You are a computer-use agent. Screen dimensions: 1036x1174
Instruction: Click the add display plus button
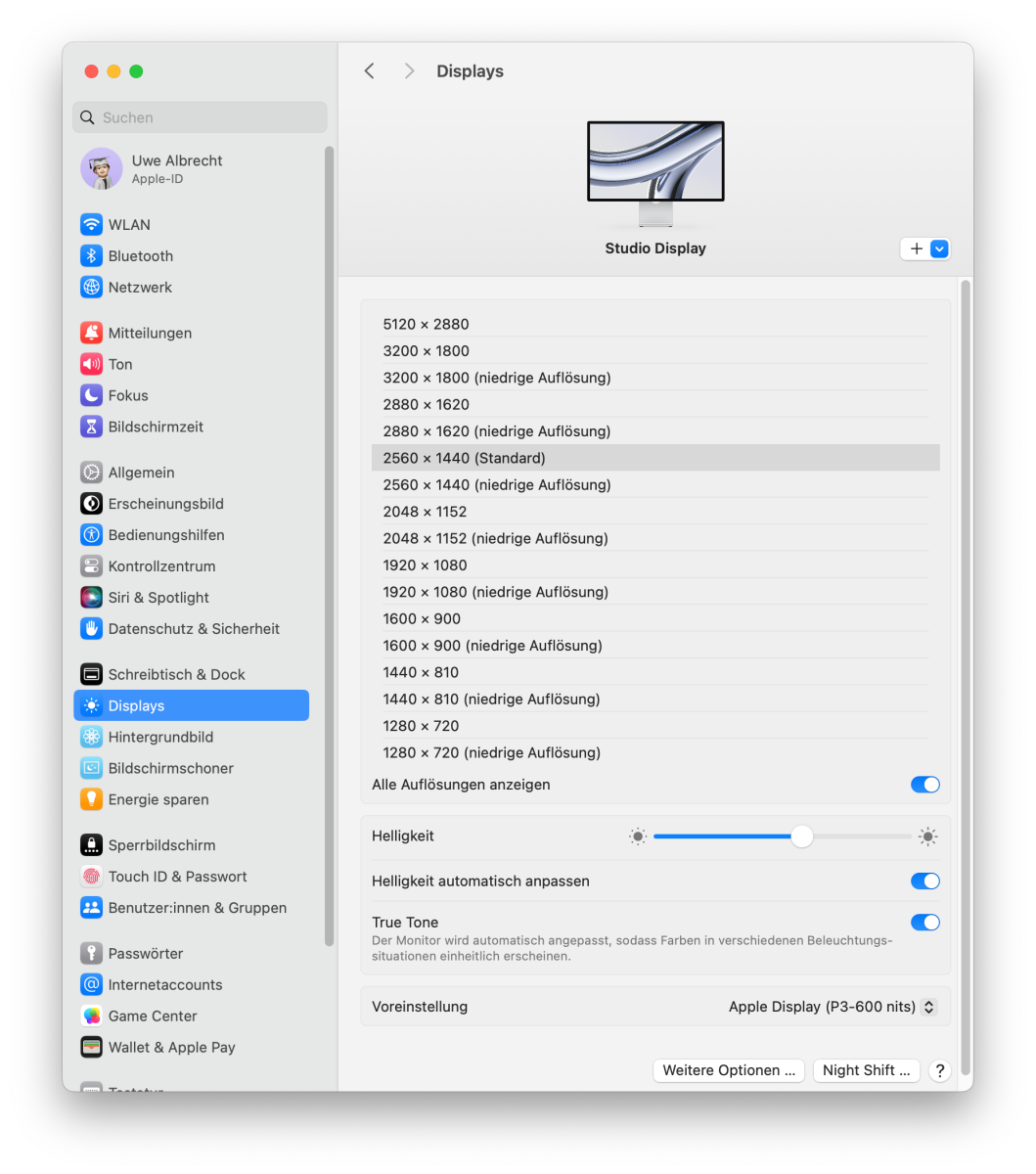click(917, 249)
